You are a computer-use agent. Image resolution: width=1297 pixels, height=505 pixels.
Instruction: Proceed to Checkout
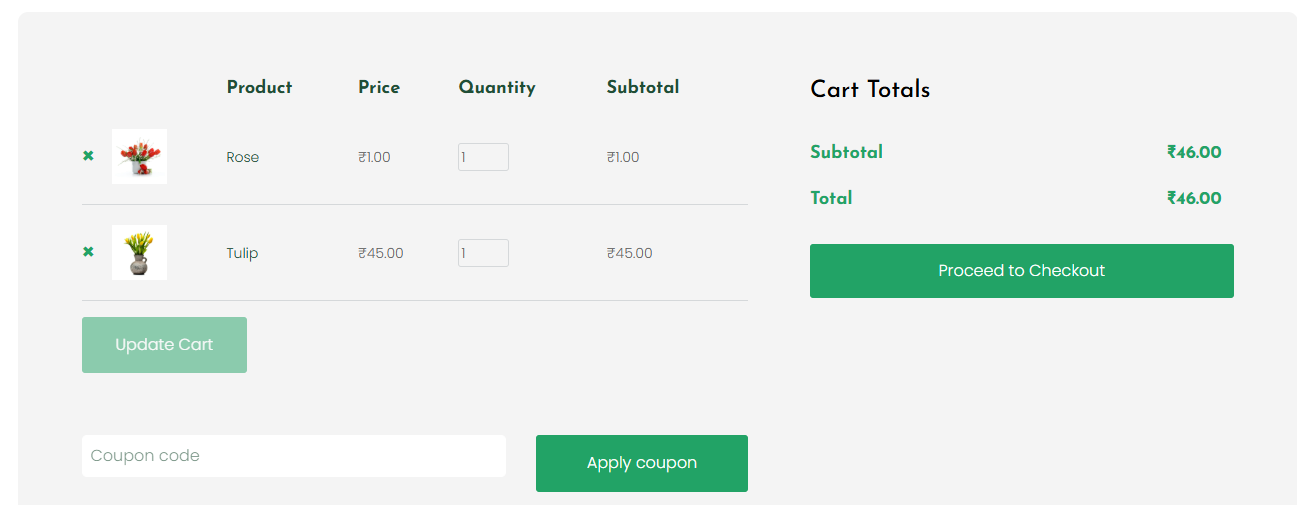pos(1021,271)
